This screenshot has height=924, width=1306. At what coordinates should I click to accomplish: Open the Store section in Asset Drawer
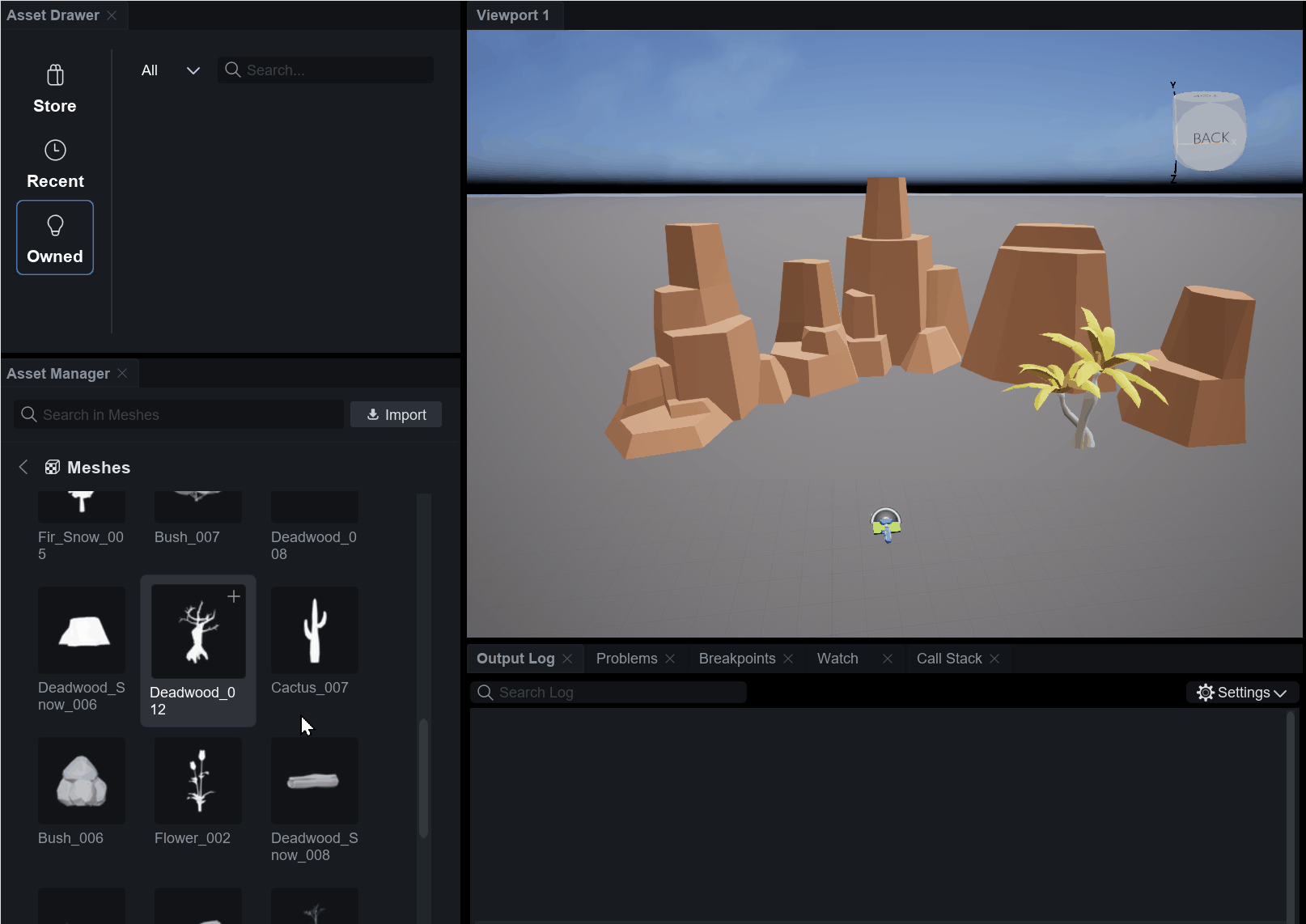tap(55, 89)
